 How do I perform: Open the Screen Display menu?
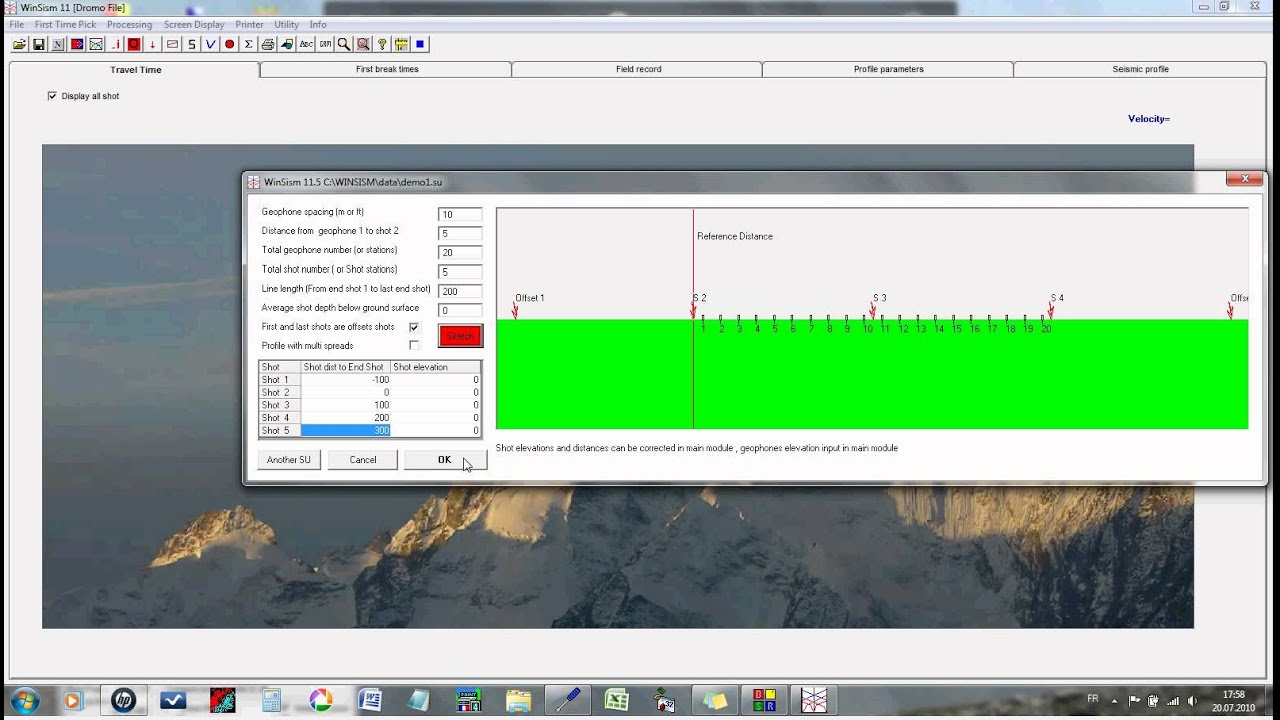[194, 24]
